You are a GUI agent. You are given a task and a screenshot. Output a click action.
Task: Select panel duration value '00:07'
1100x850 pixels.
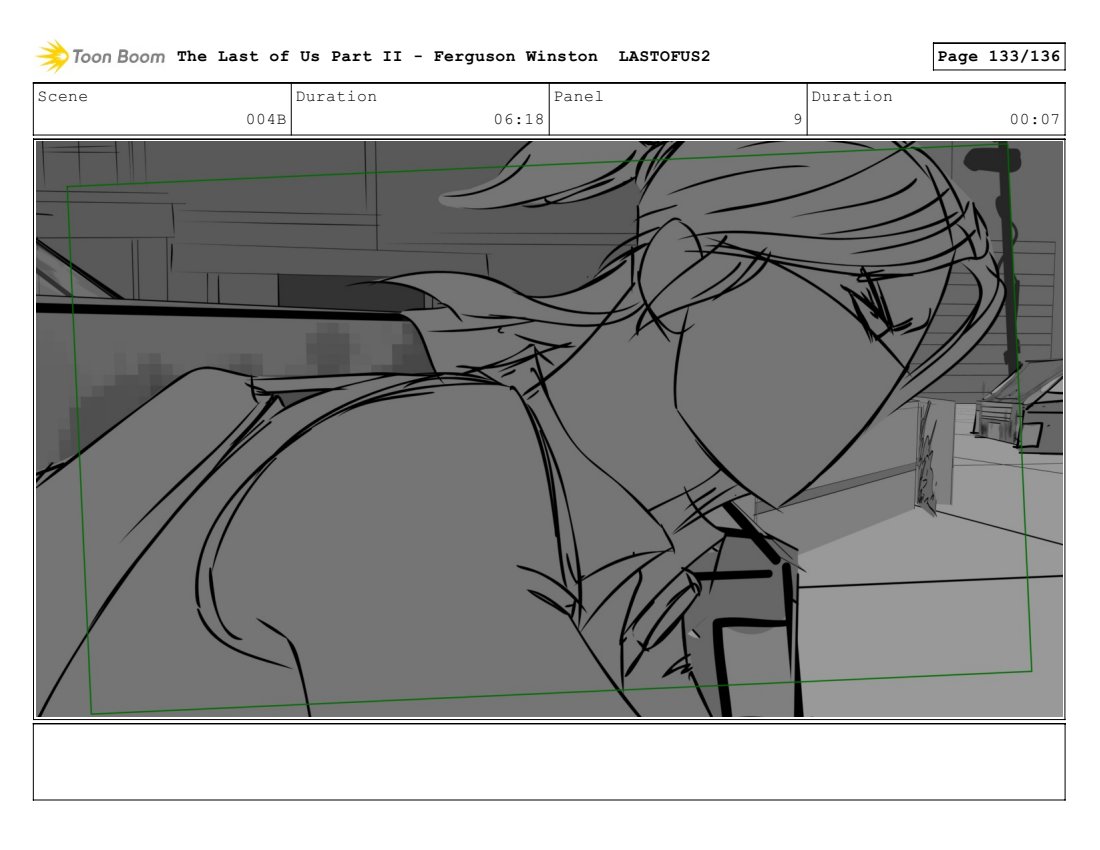click(1035, 119)
